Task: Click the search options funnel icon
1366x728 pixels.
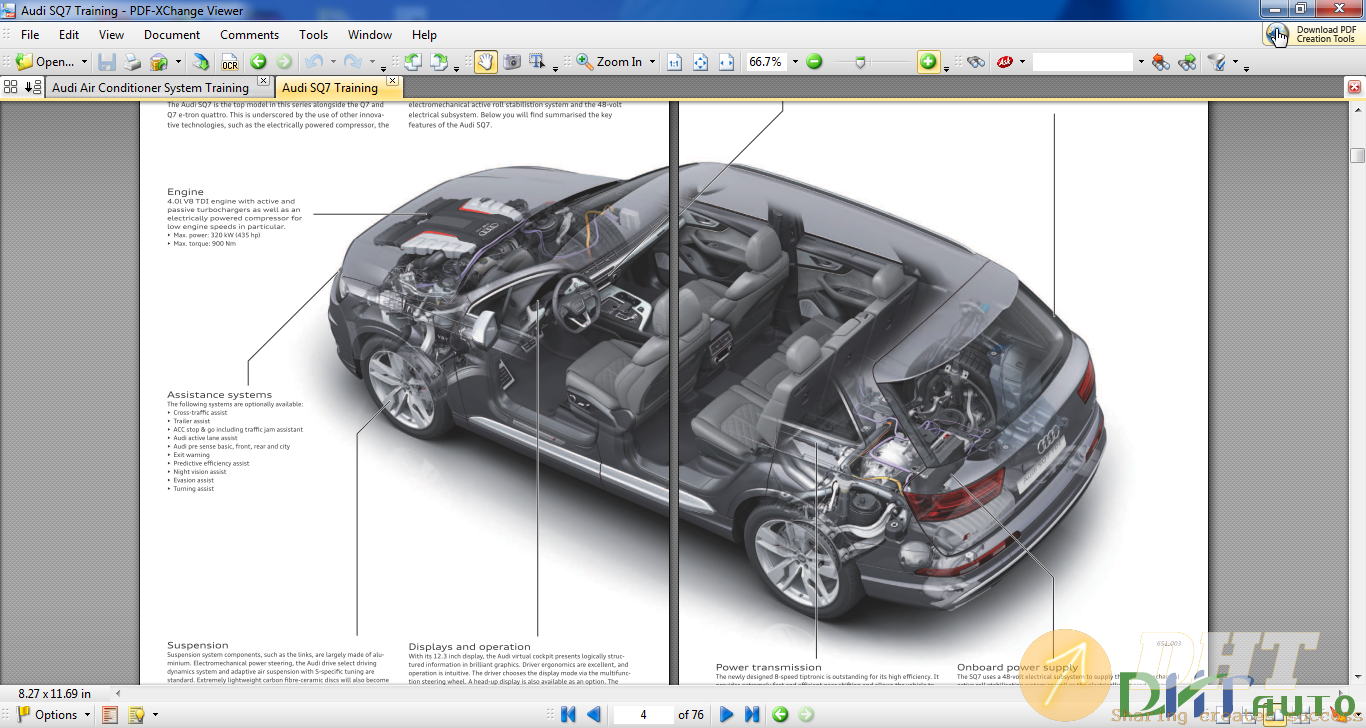Action: tap(1216, 62)
